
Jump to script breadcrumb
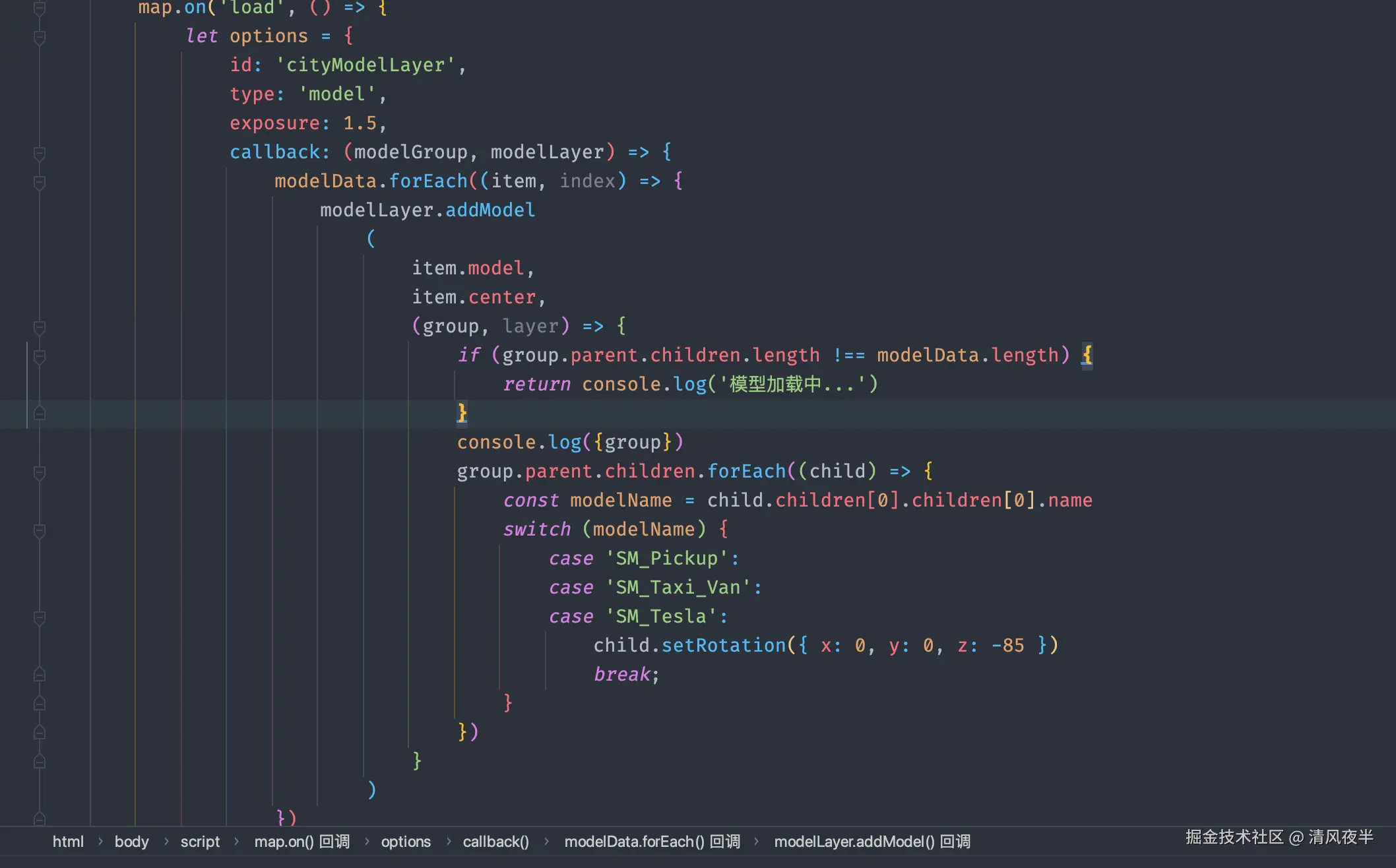pos(200,842)
